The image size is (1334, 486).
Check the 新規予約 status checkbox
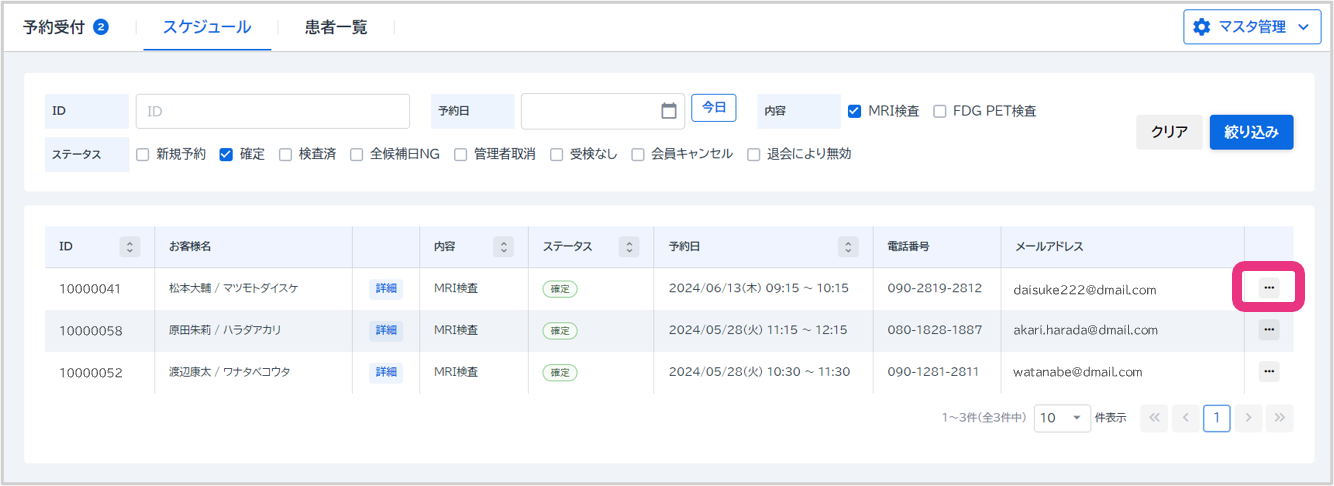click(142, 154)
